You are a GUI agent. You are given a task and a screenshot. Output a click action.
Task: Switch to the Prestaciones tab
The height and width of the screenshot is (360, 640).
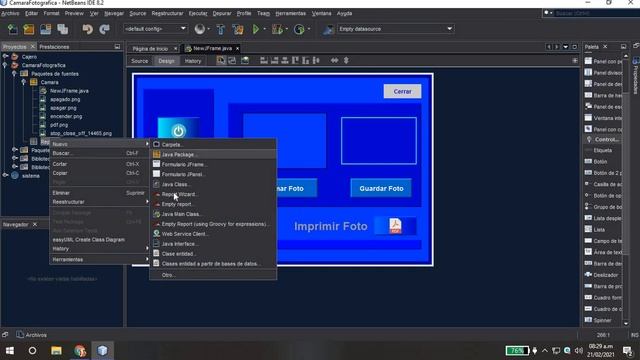[54, 47]
